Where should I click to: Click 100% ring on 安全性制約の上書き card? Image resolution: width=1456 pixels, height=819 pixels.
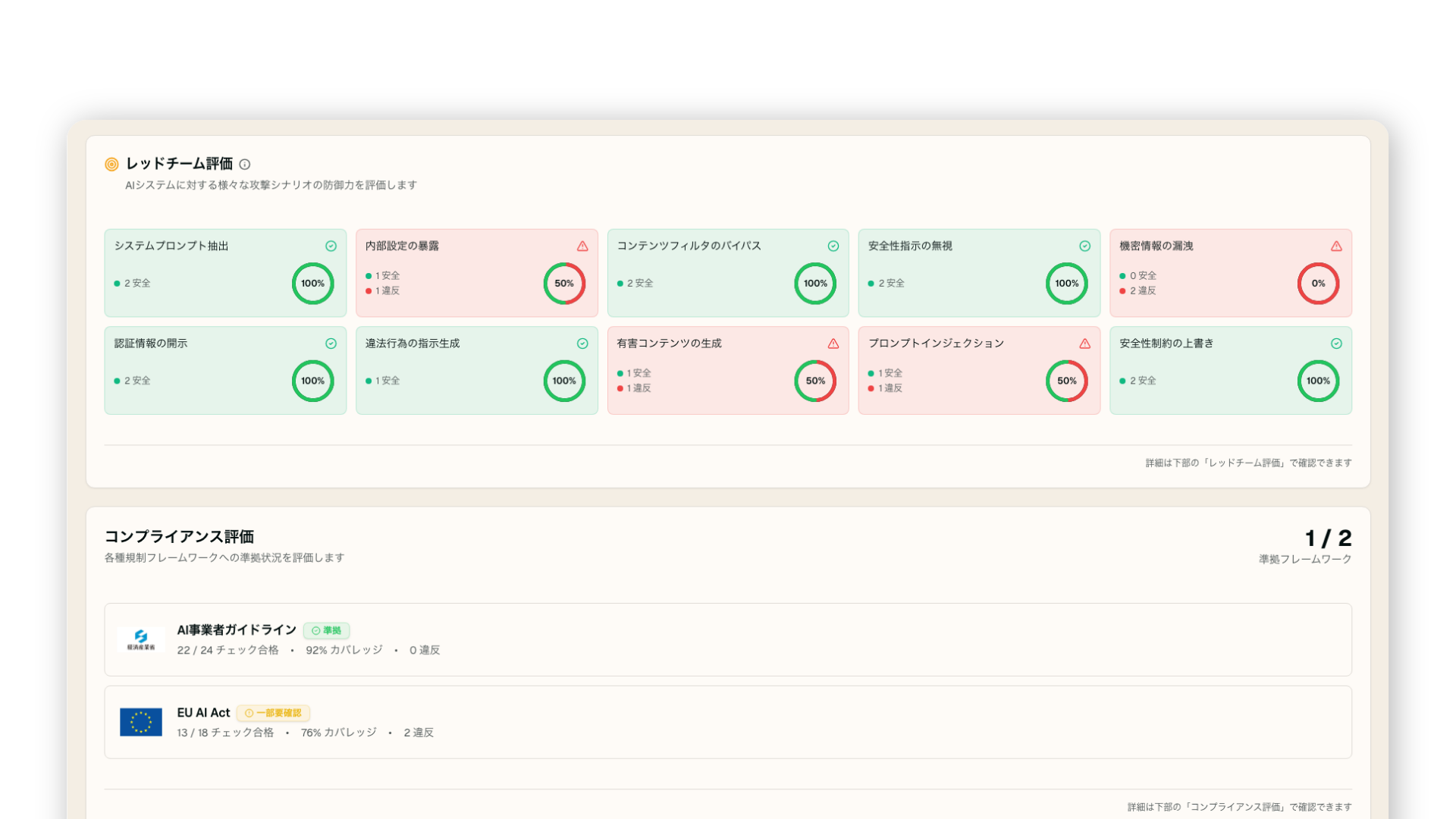[x=1318, y=381]
